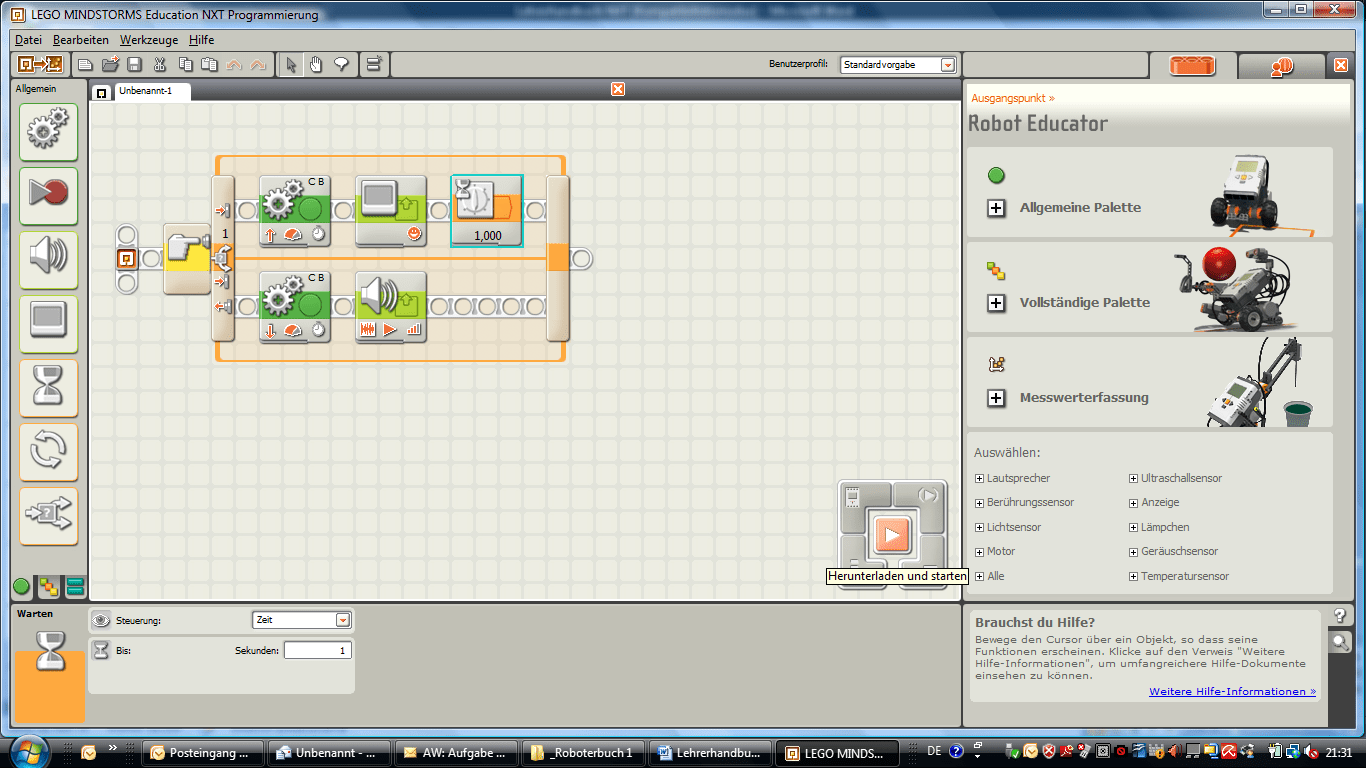Screen dimensions: 1366x768
Task: Switch to the custom palette tab icon
Action: coord(75,586)
